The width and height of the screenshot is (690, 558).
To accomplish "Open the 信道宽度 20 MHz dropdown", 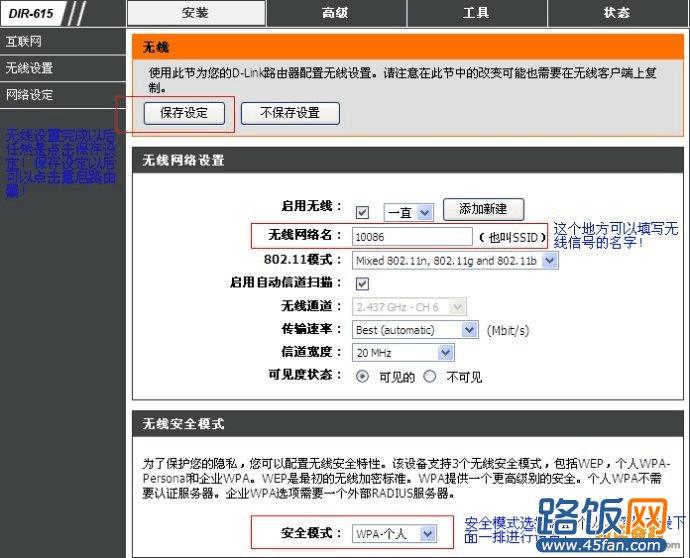I will pyautogui.click(x=403, y=352).
